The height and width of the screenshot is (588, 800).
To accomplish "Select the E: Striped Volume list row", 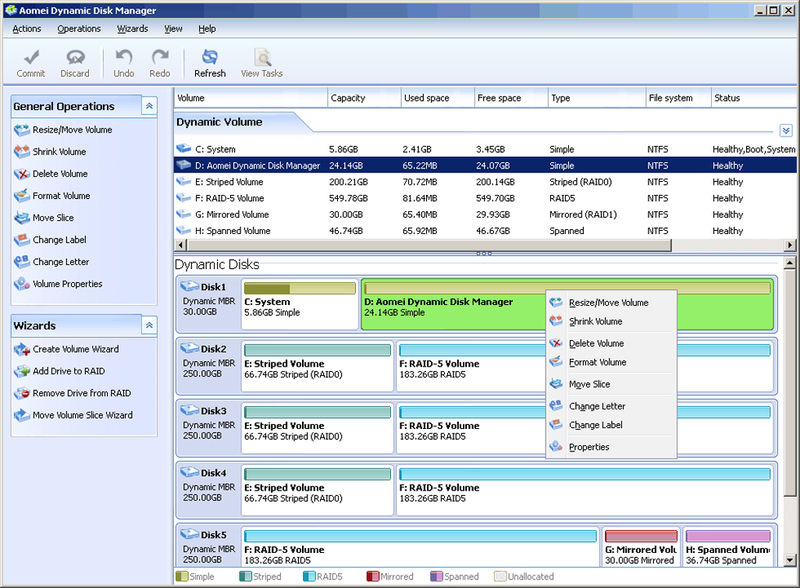I will pos(485,182).
